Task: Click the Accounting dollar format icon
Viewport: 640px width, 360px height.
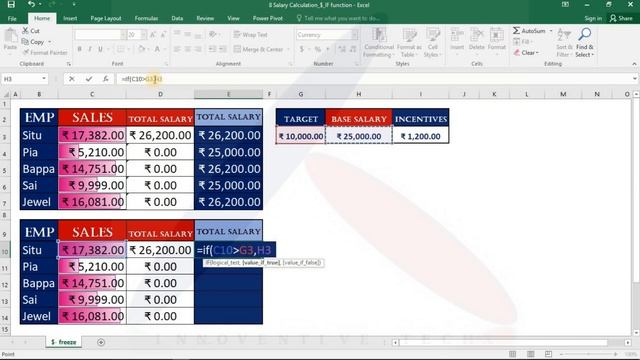Action: tap(302, 49)
